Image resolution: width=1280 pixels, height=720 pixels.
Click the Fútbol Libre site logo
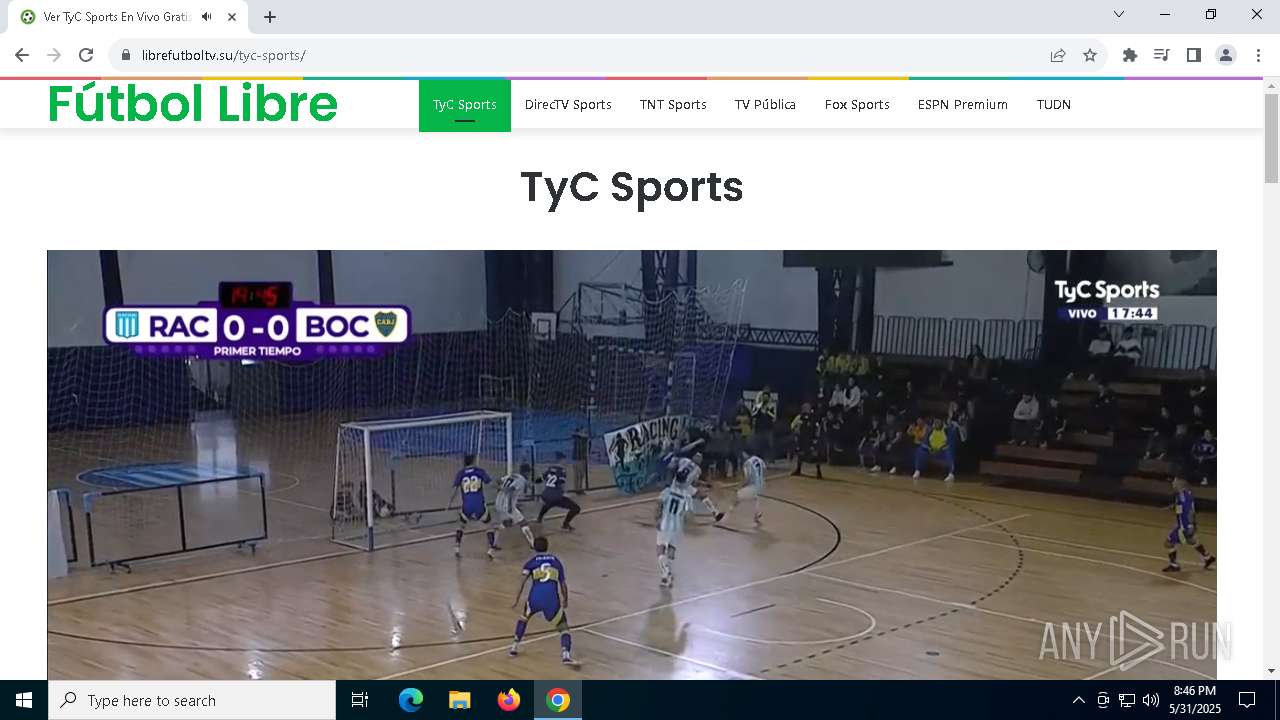[193, 103]
